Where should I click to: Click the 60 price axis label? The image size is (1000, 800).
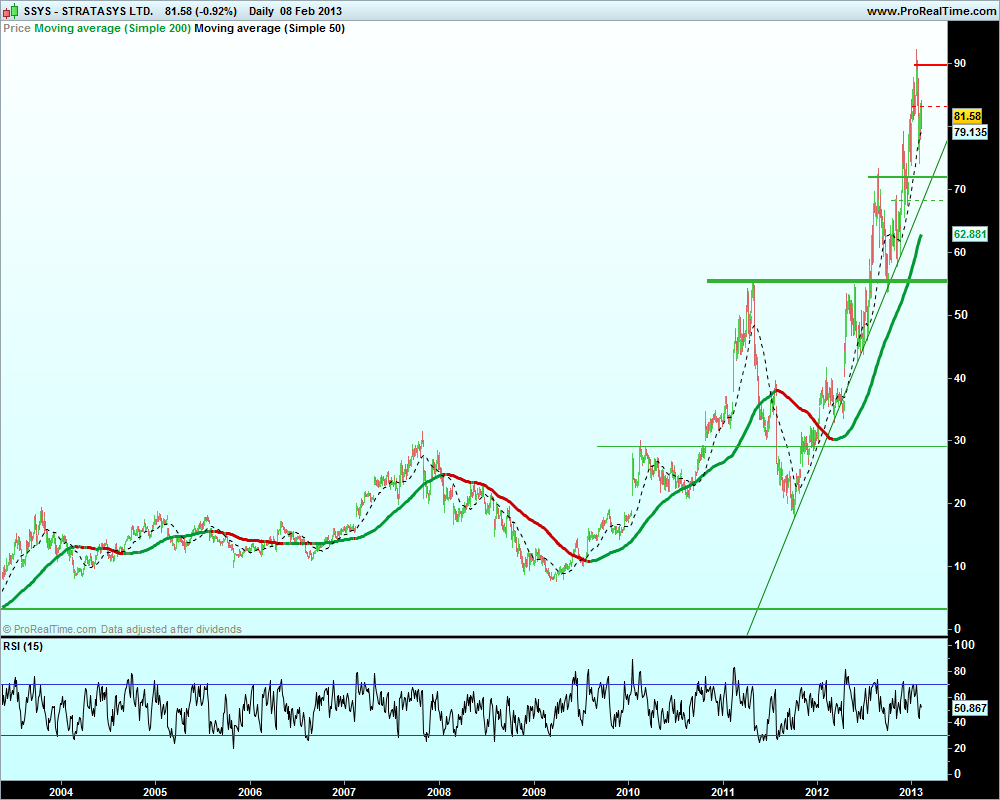[x=960, y=252]
